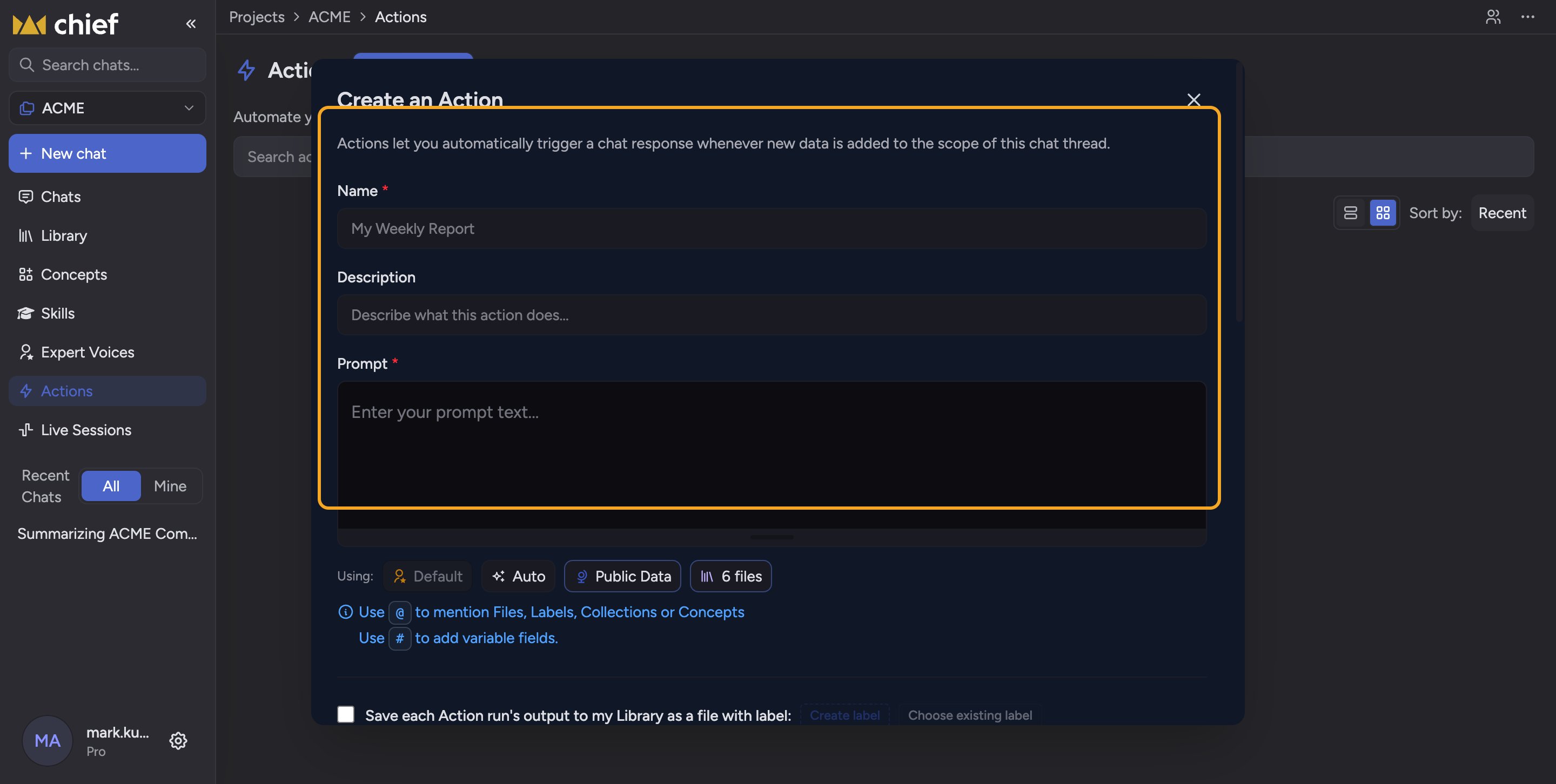Go to Projects breadcrumb
The width and height of the screenshot is (1556, 784).
[257, 17]
